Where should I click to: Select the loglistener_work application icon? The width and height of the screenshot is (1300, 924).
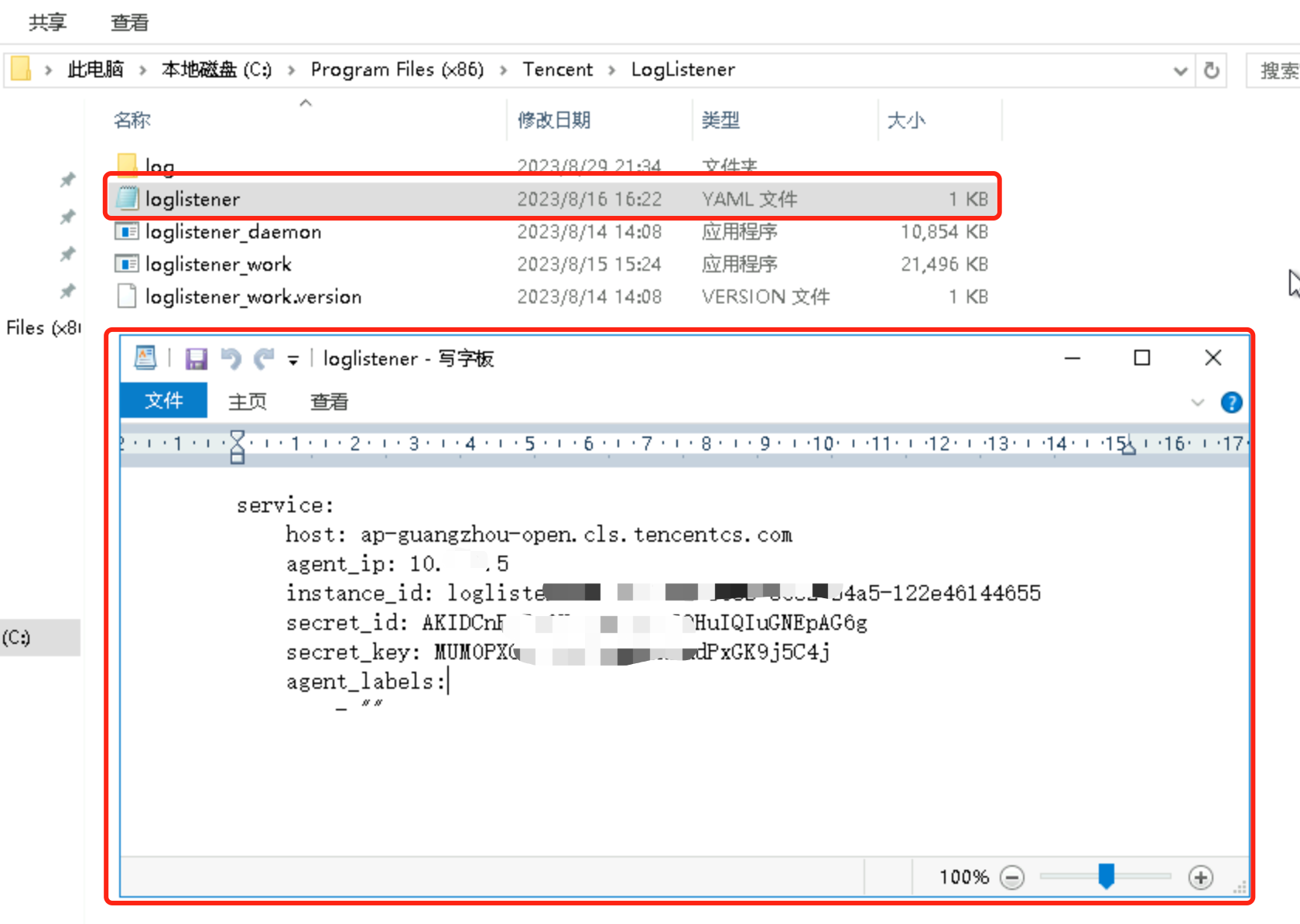click(x=127, y=264)
